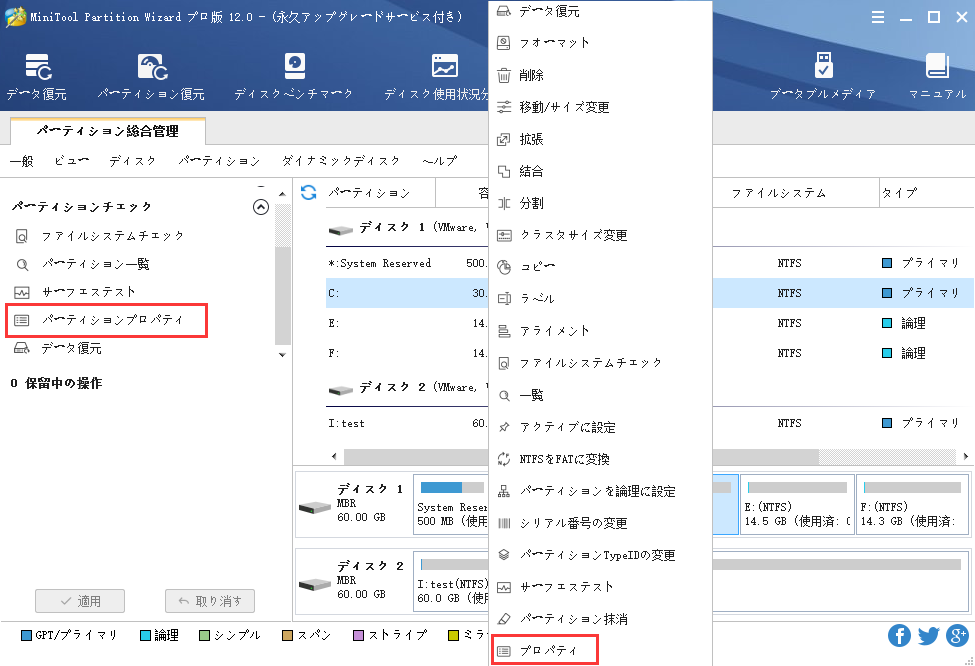975x666 pixels.
Task: Click the Twitter icon at bottom right
Action: tap(928, 635)
